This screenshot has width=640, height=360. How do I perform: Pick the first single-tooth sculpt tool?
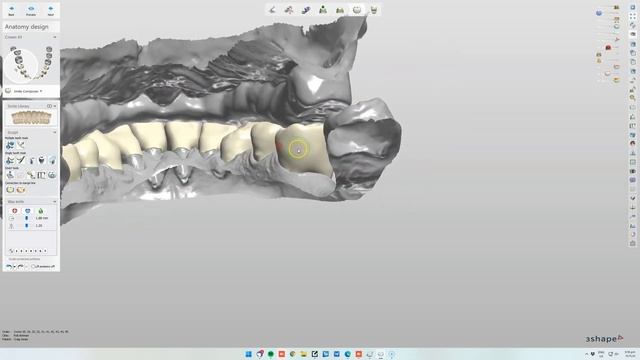pyautogui.click(x=10, y=160)
